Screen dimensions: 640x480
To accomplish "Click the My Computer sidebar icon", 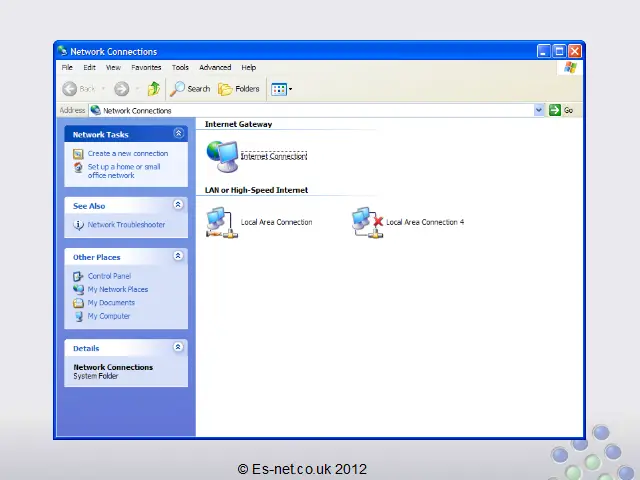I will point(78,316).
